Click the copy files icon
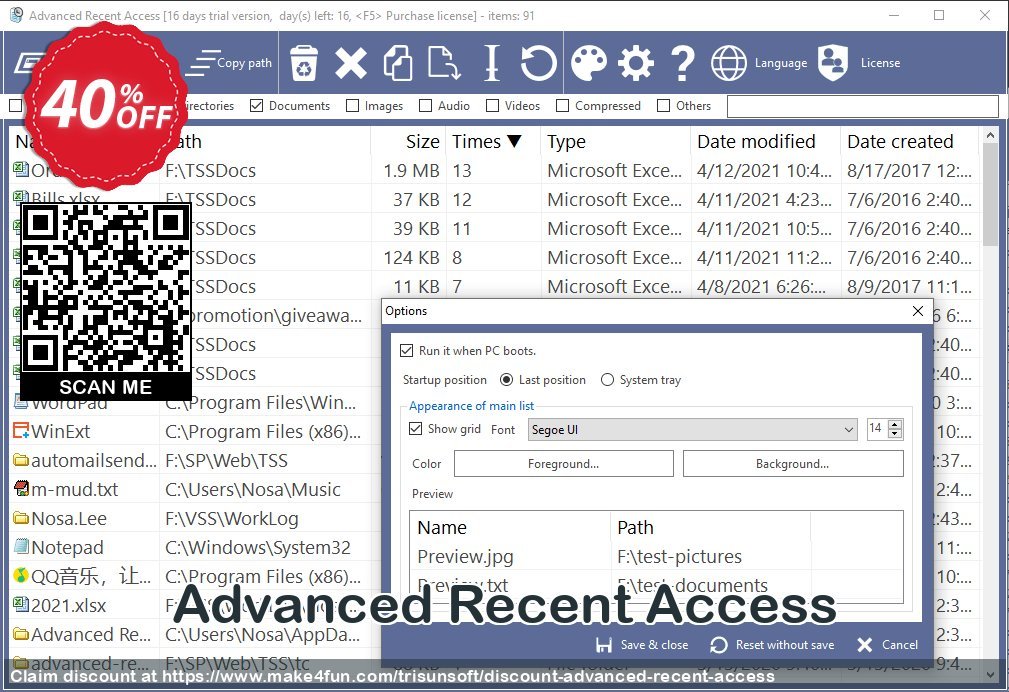The image size is (1009, 692). pos(398,63)
